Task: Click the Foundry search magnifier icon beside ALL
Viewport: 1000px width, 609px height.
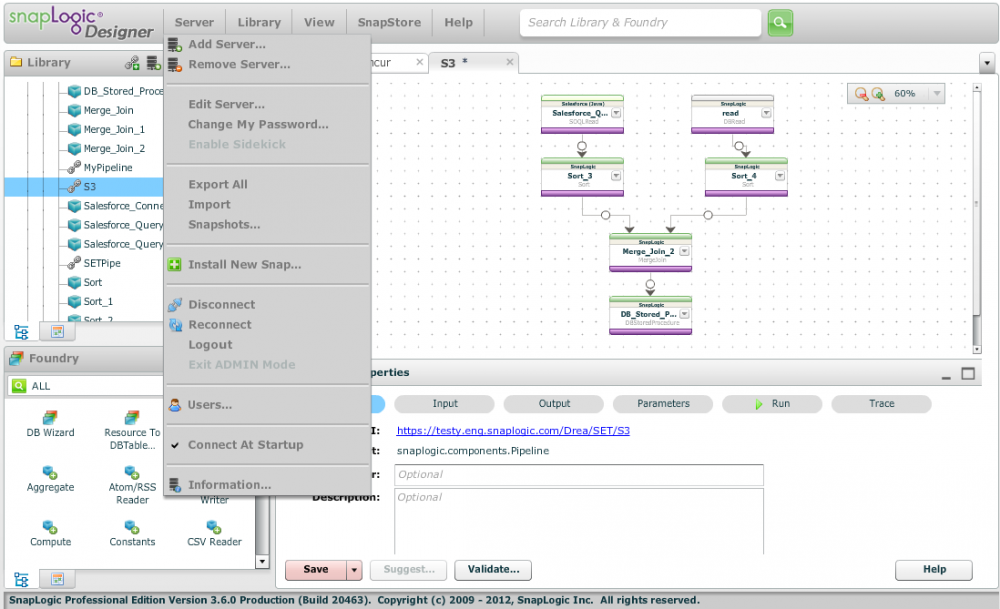Action: tap(19, 386)
